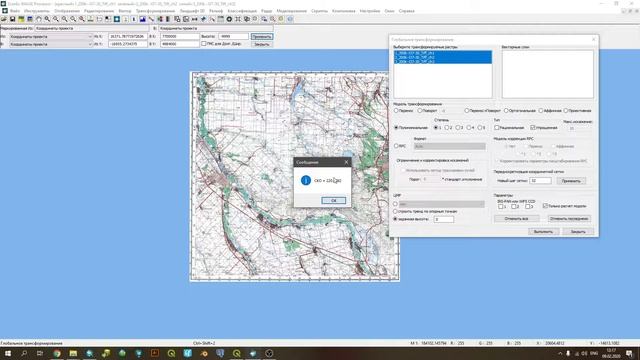This screenshot has width=640, height=360.
Task: Select the RPC model radio button
Action: (x=396, y=146)
